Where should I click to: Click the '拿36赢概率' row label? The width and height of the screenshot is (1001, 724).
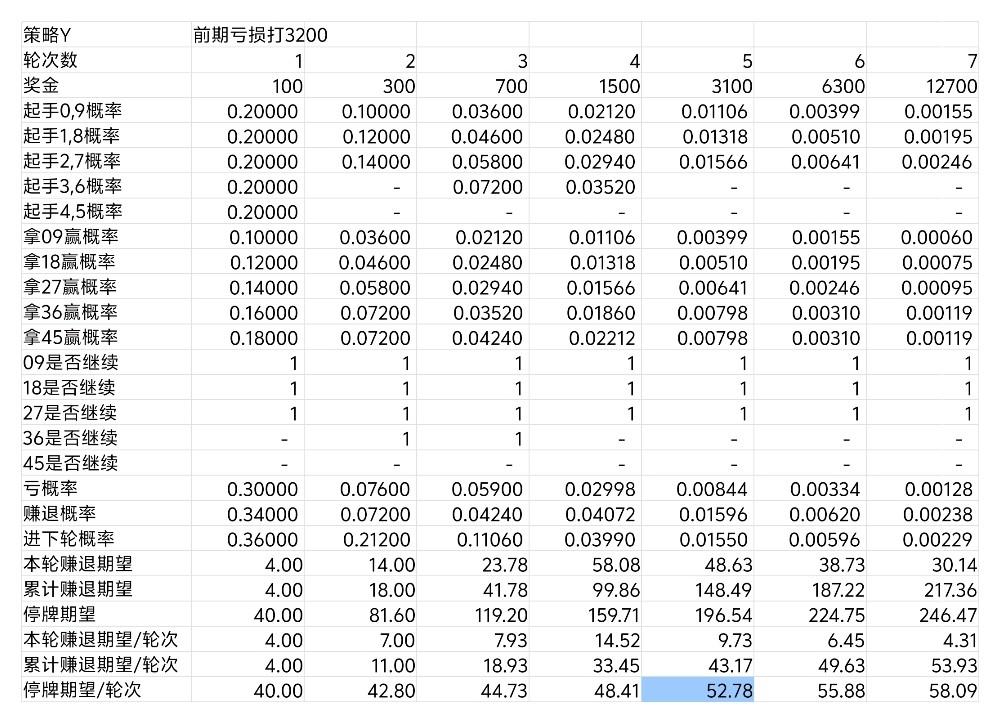(x=70, y=312)
